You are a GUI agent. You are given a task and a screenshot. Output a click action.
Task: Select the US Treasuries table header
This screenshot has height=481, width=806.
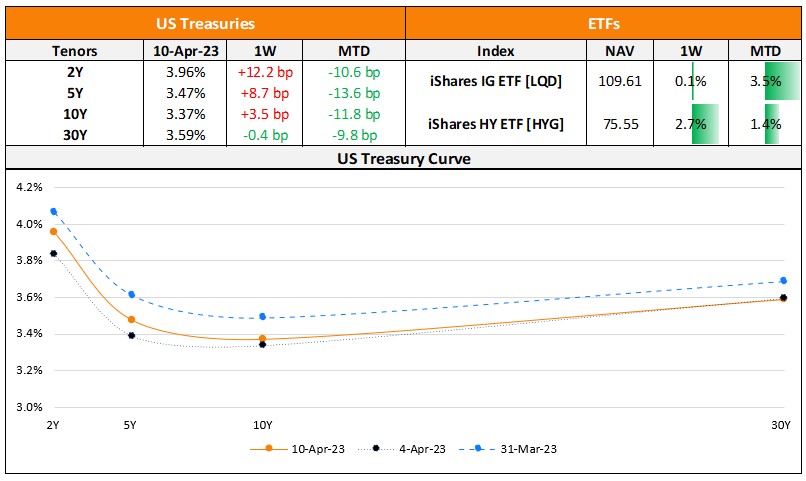[205, 22]
